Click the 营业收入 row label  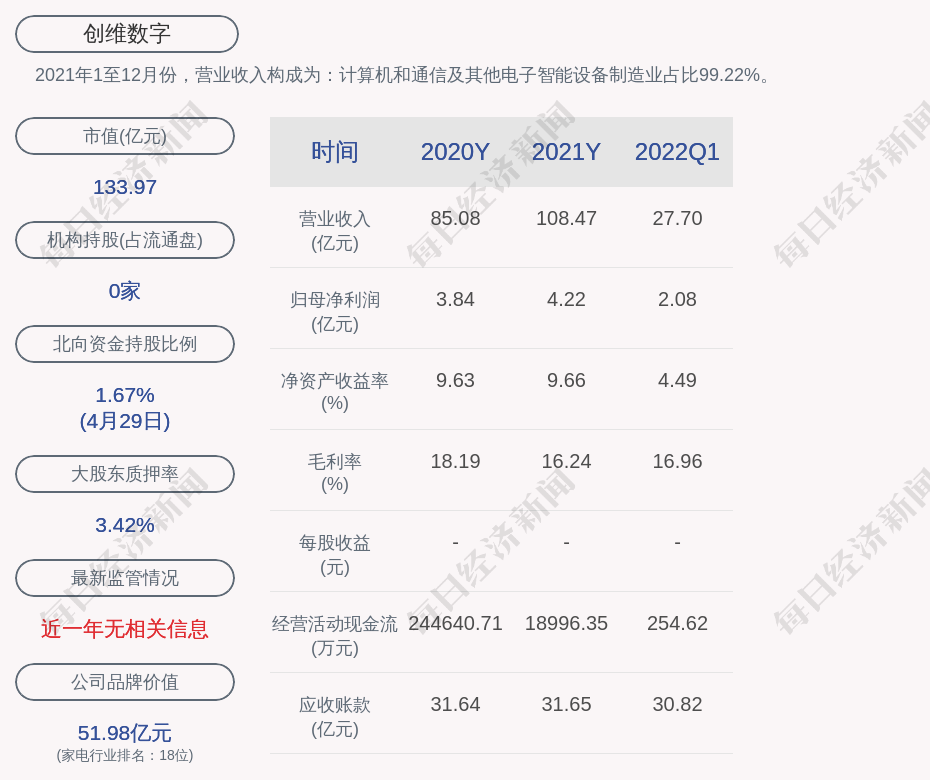tap(335, 231)
